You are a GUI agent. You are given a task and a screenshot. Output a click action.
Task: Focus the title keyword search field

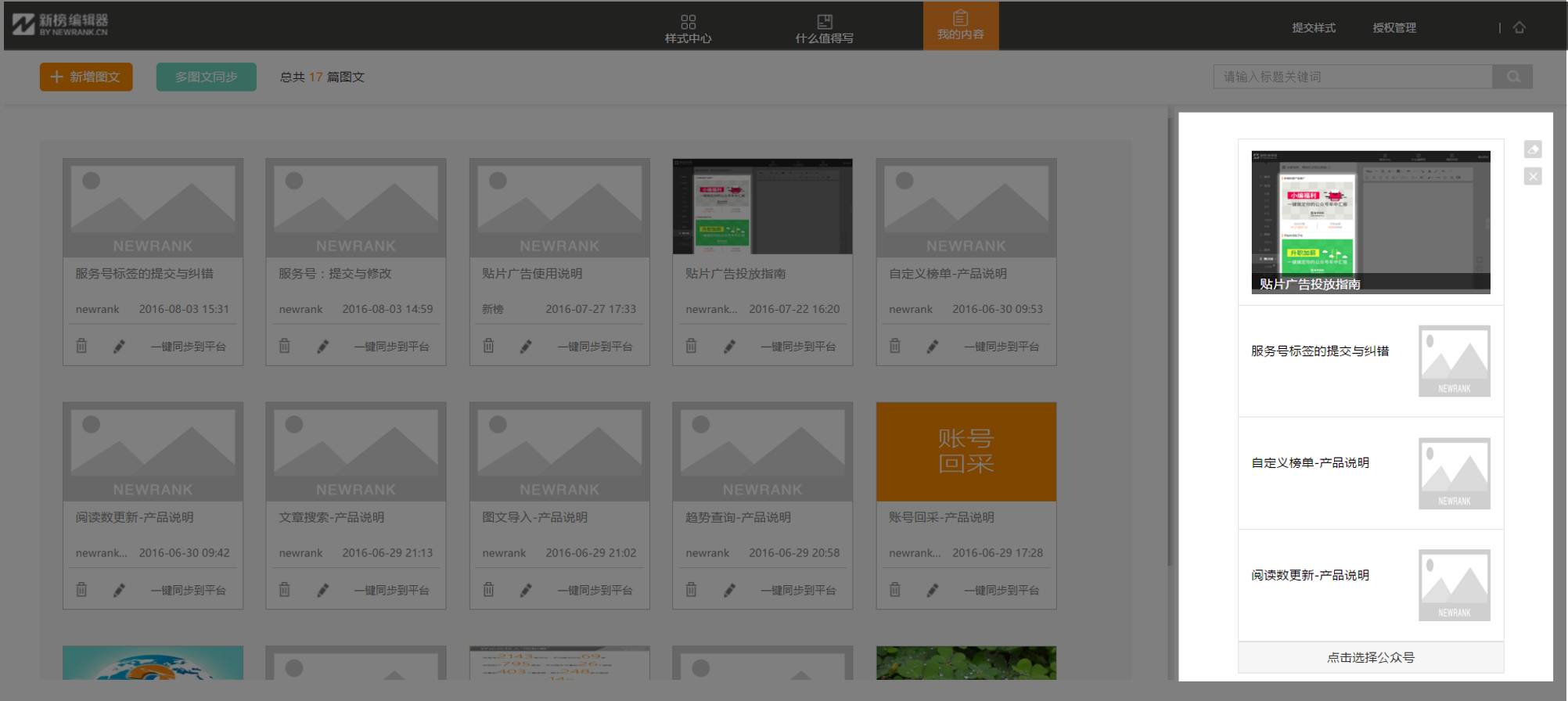tap(1352, 77)
